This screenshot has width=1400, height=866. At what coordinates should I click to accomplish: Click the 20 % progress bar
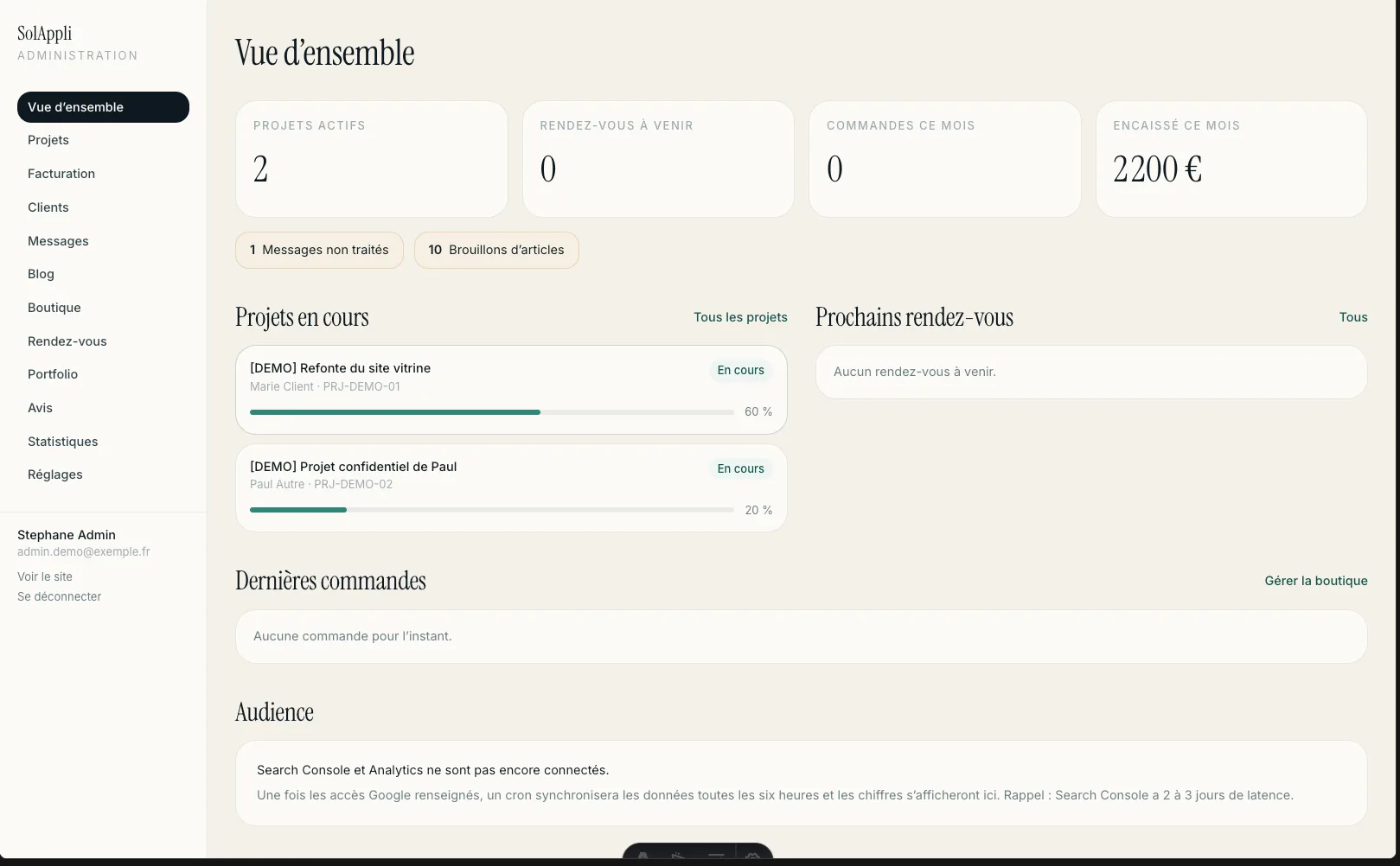click(492, 510)
